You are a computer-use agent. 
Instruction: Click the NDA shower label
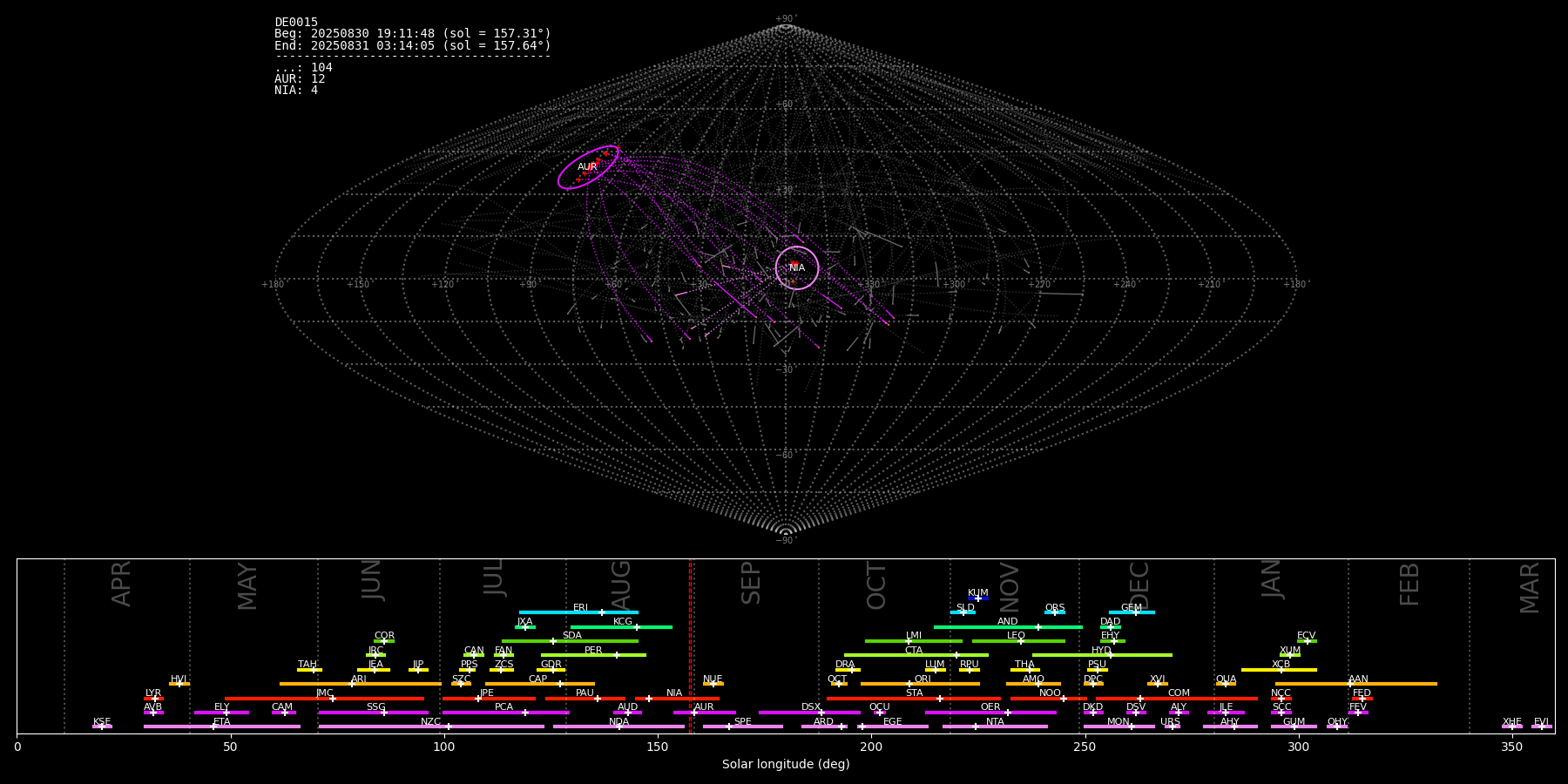[x=618, y=722]
